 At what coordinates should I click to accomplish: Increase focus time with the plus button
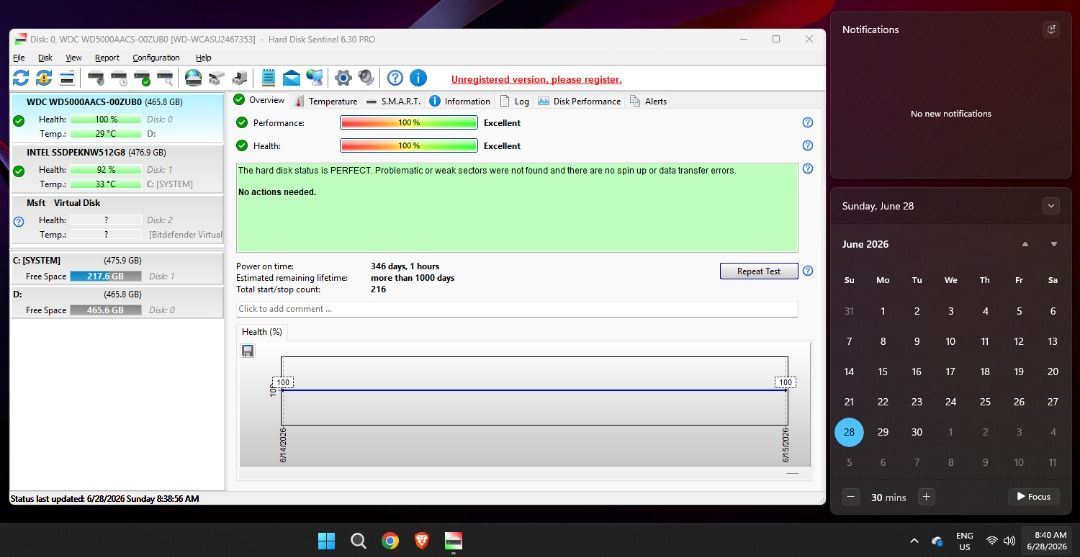[x=926, y=496]
